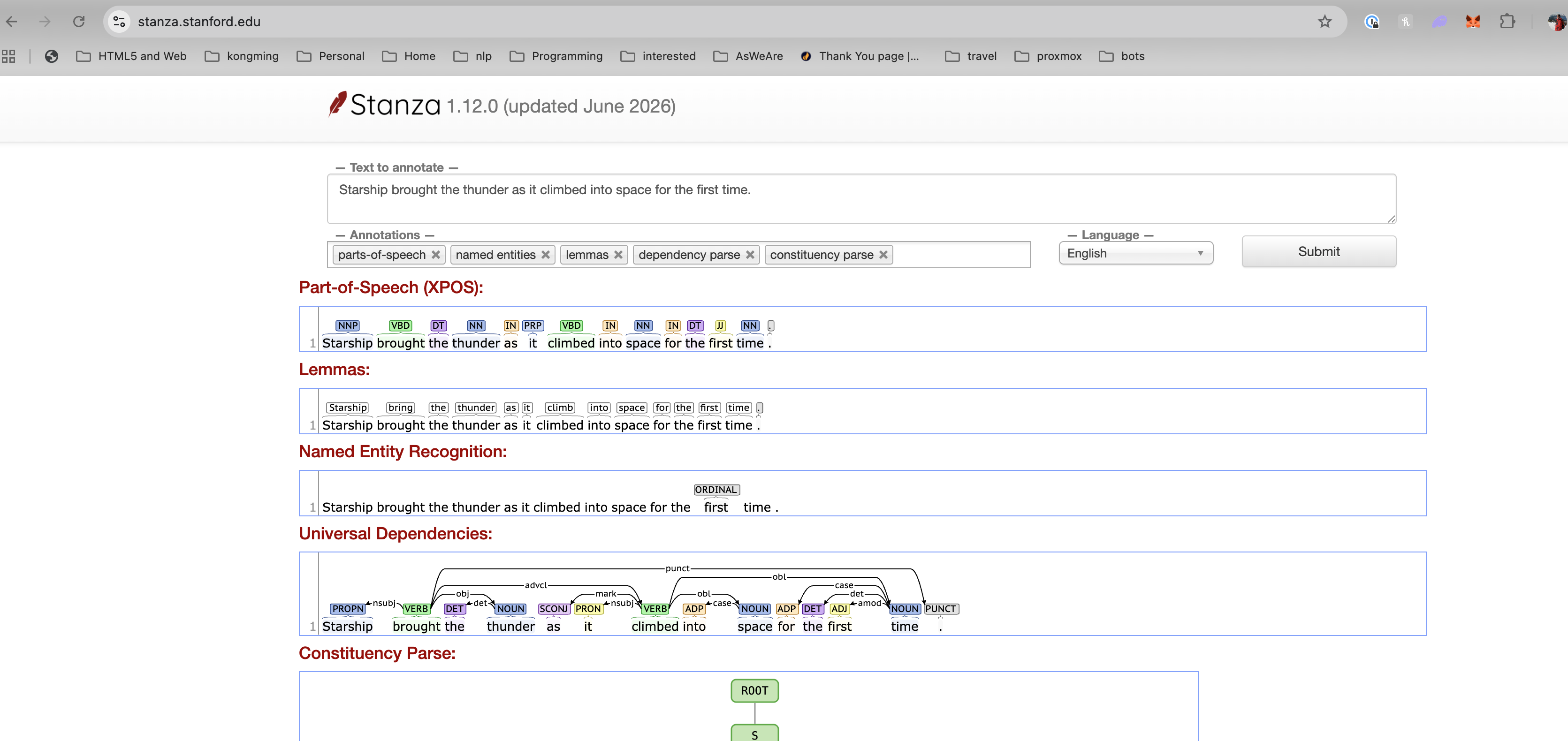Remove the lemmas annotation tag
The image size is (1568, 741).
click(618, 255)
